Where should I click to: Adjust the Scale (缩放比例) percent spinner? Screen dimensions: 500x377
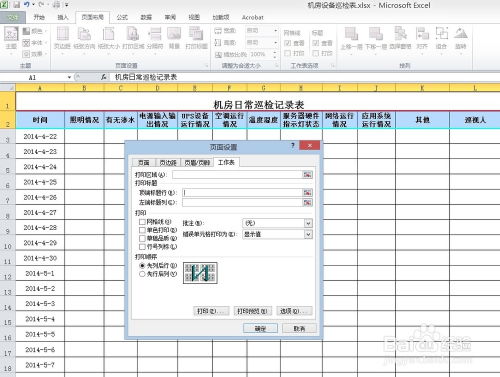(x=275, y=54)
